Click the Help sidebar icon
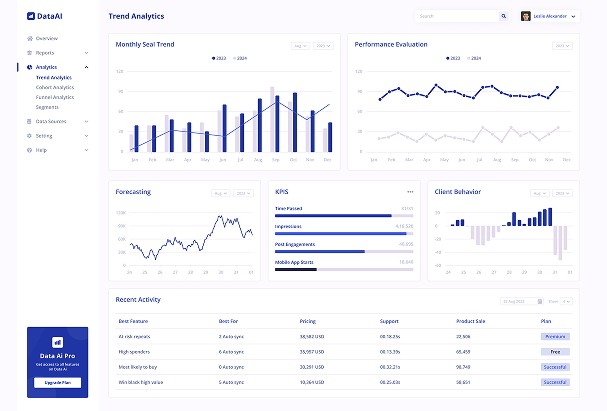 29,150
